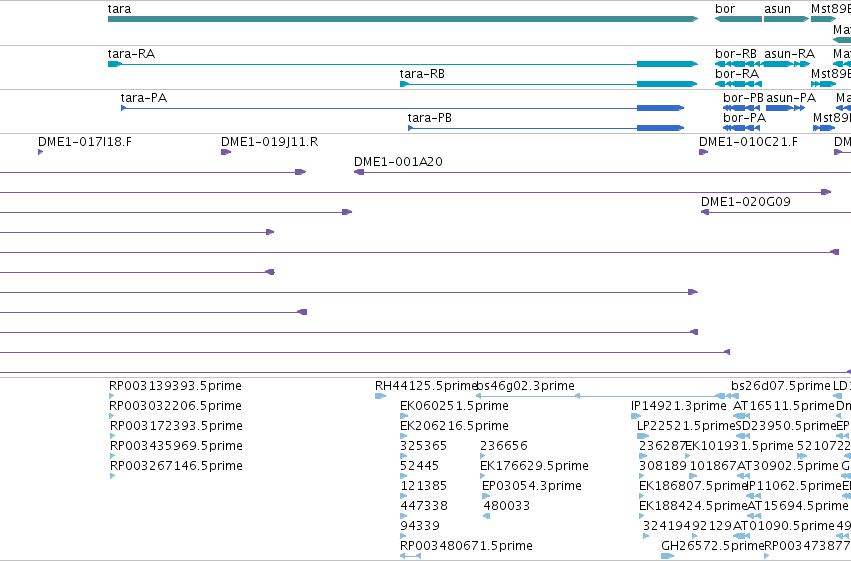Open the 94339 EST entry

pos(403,536)
